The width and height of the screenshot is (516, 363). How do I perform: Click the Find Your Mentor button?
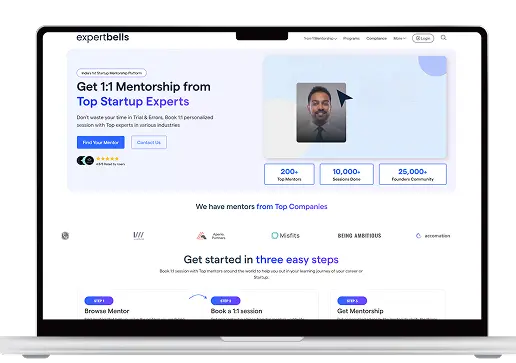[101, 142]
